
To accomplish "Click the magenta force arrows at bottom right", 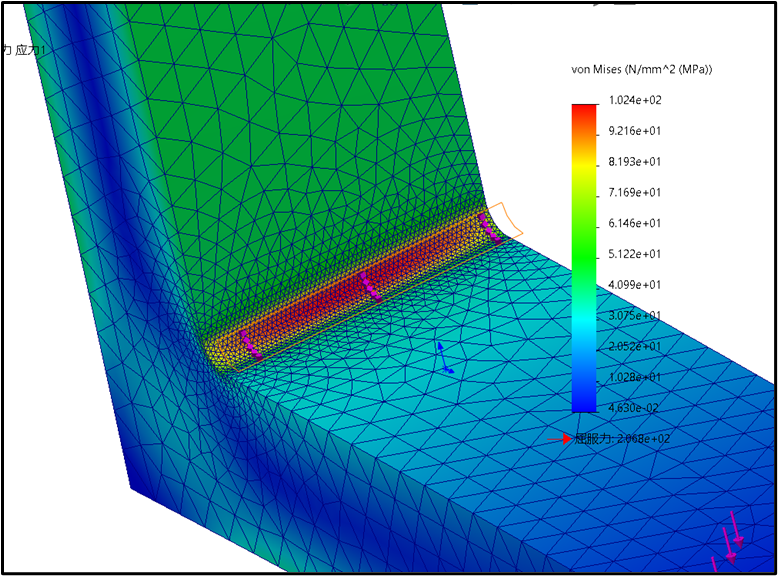I will [x=733, y=538].
